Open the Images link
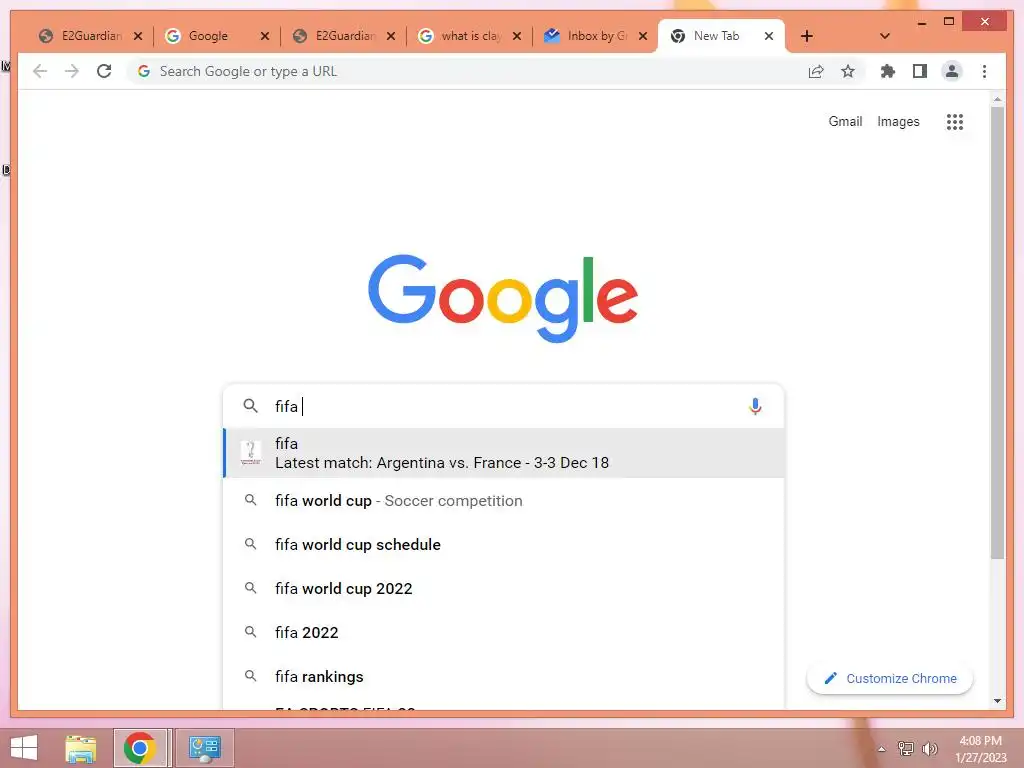This screenshot has height=768, width=1024. click(898, 121)
